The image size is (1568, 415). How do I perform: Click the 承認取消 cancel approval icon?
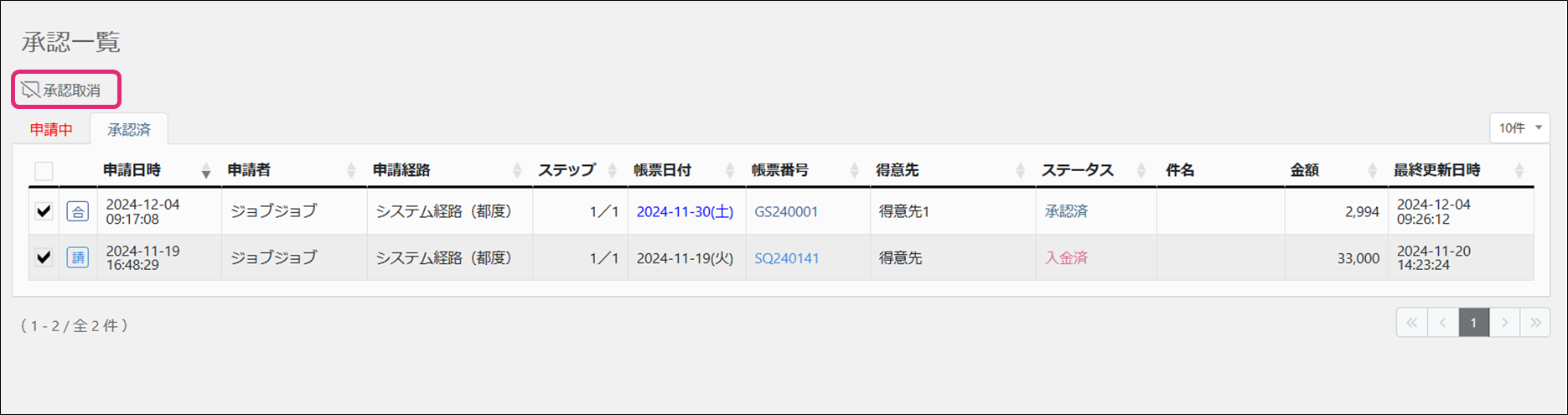coord(31,90)
